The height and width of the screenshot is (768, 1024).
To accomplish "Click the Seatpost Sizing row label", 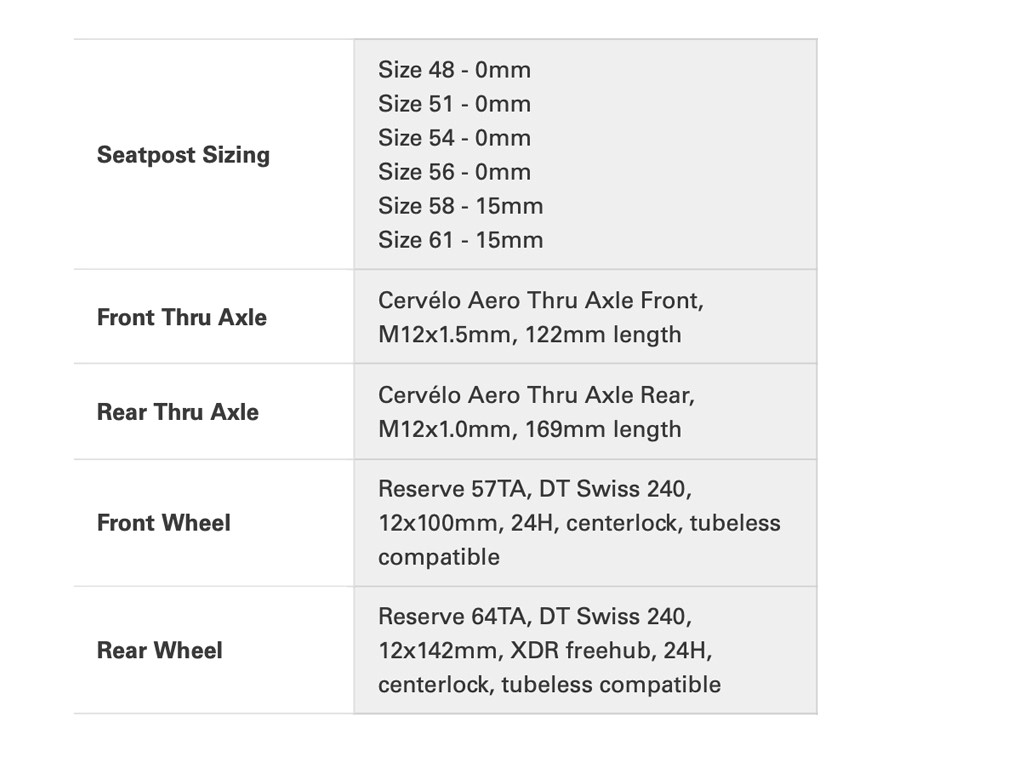I will pos(183,155).
